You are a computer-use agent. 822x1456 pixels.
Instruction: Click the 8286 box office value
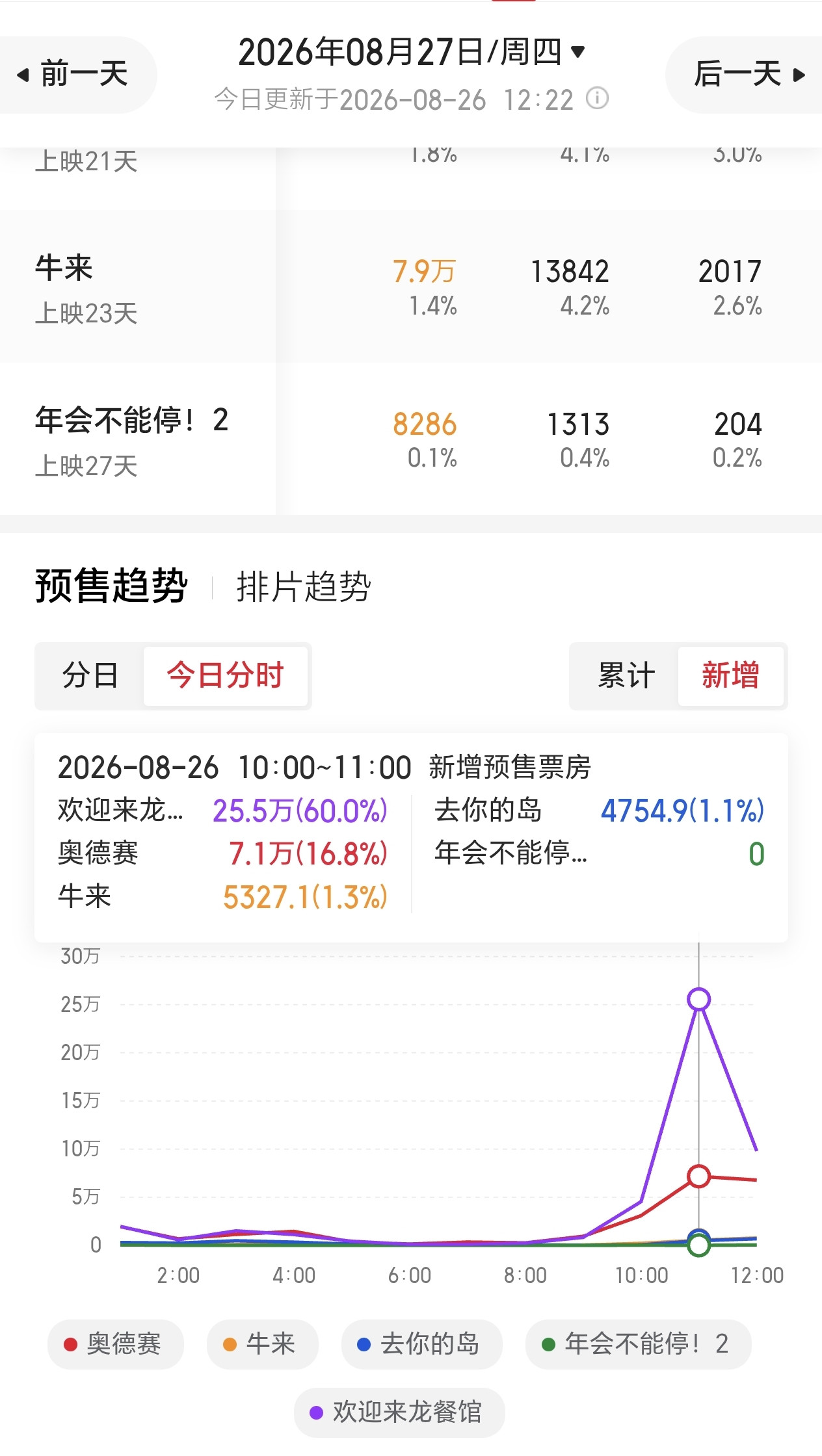point(425,424)
